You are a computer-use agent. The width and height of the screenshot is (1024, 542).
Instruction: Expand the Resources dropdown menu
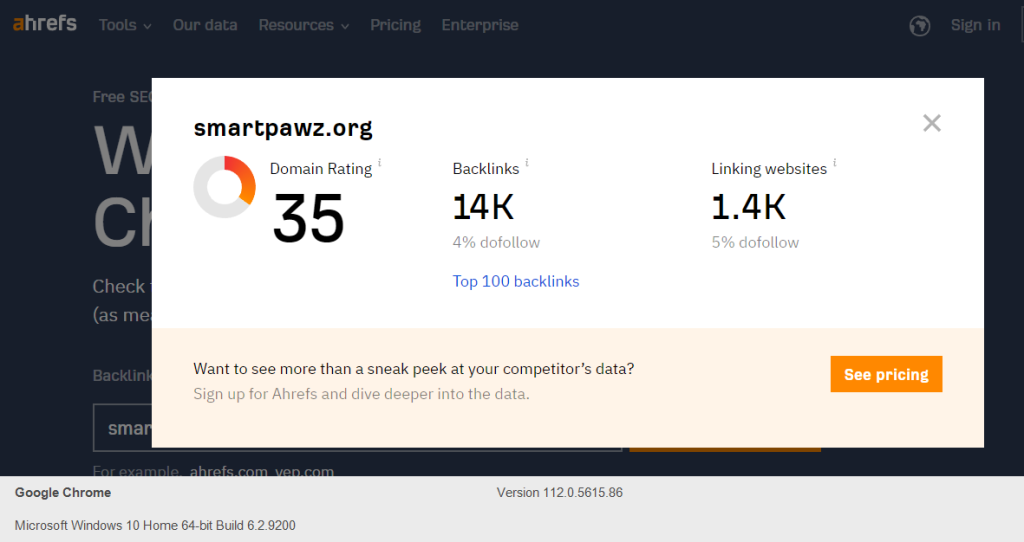pos(304,25)
